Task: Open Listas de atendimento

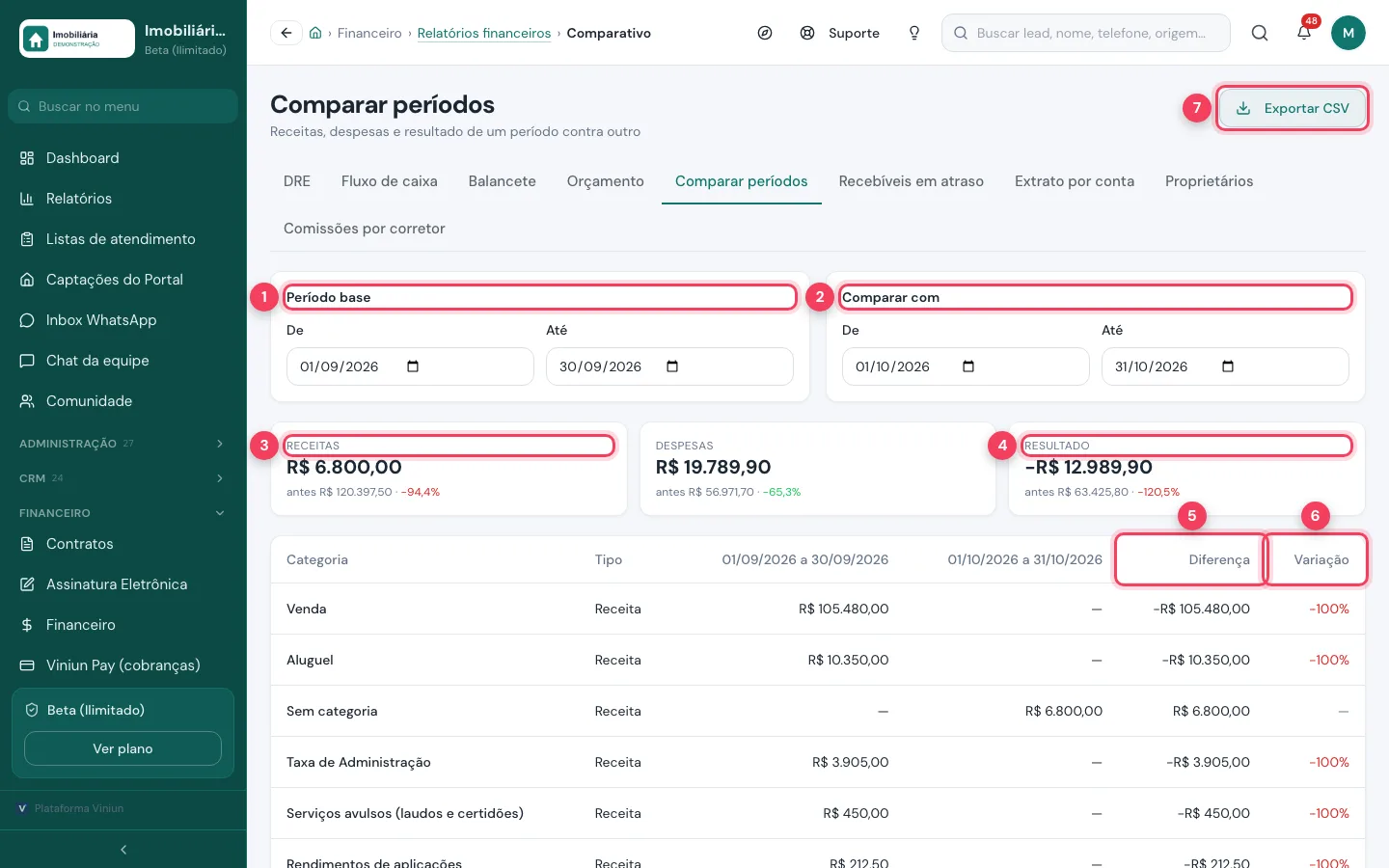Action: click(123, 239)
